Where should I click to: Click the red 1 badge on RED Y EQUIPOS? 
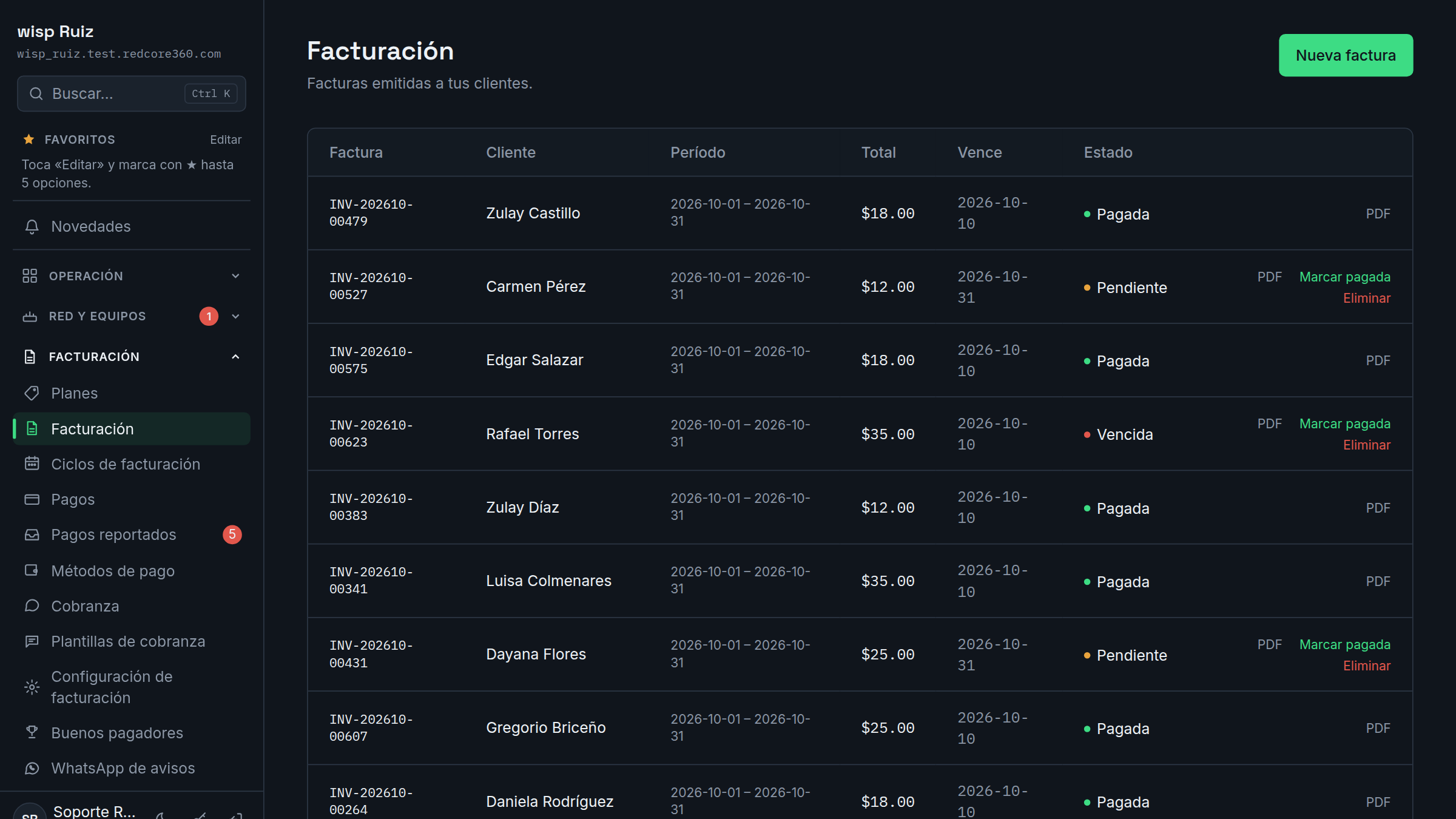[209, 317]
